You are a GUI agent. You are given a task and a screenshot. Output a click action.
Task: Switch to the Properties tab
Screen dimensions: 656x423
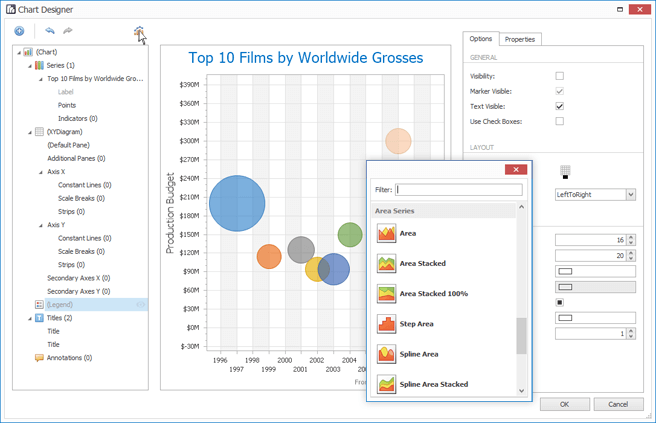[520, 39]
